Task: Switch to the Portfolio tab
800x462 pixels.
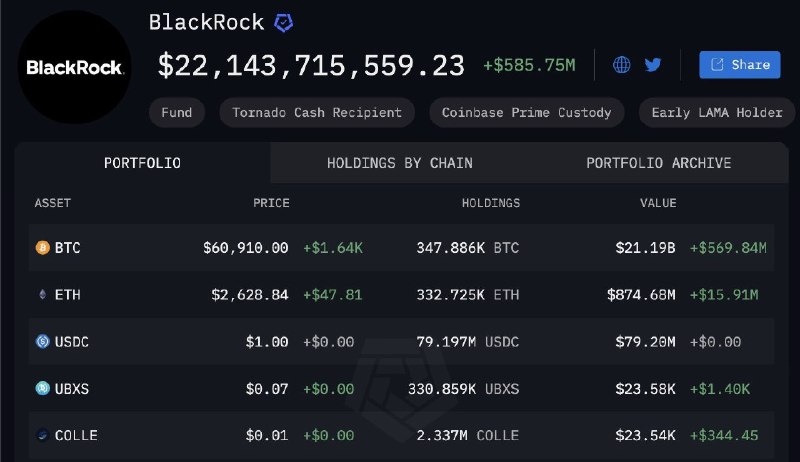Action: (143, 163)
